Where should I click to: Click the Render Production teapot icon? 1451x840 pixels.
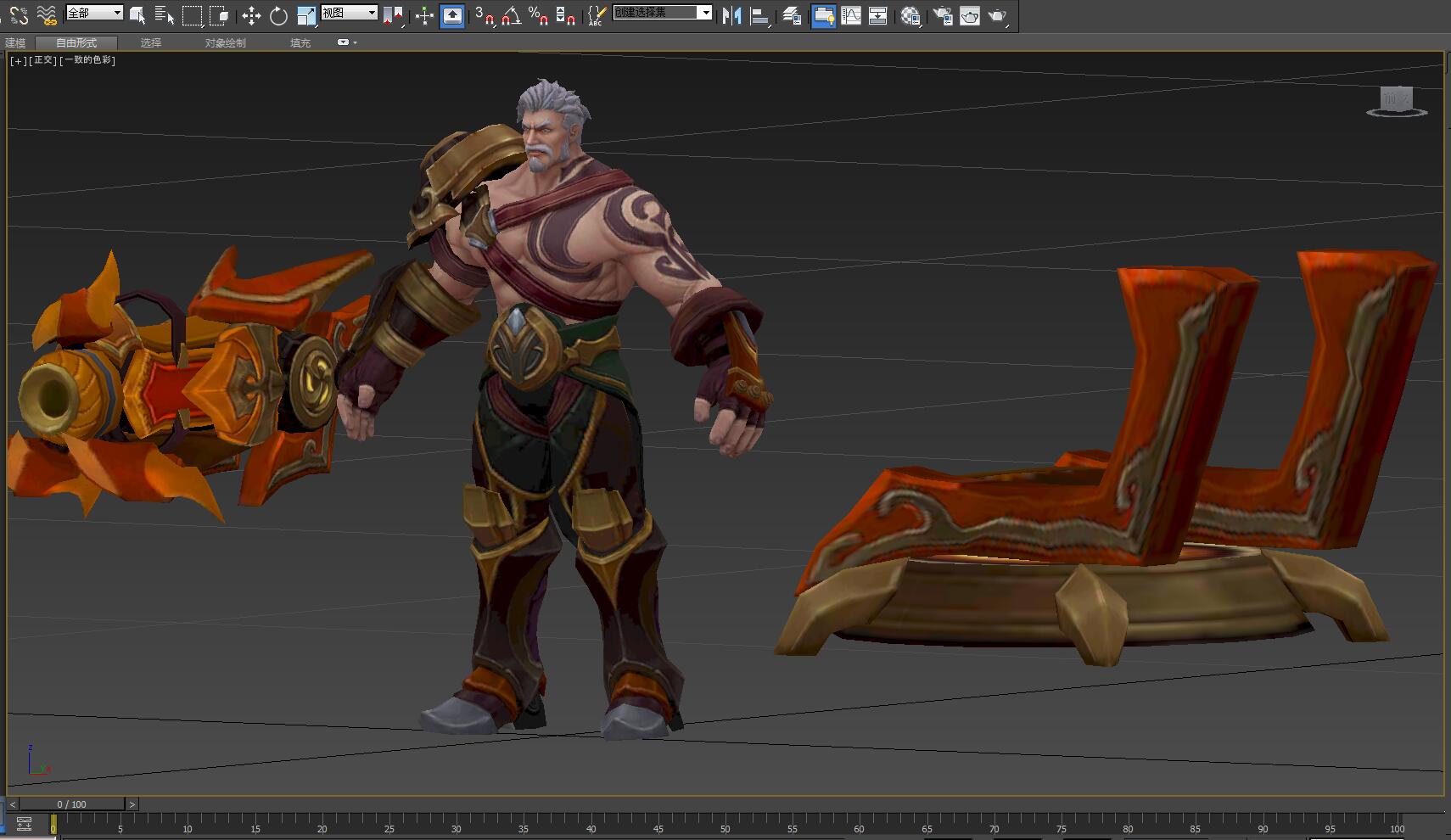point(998,15)
